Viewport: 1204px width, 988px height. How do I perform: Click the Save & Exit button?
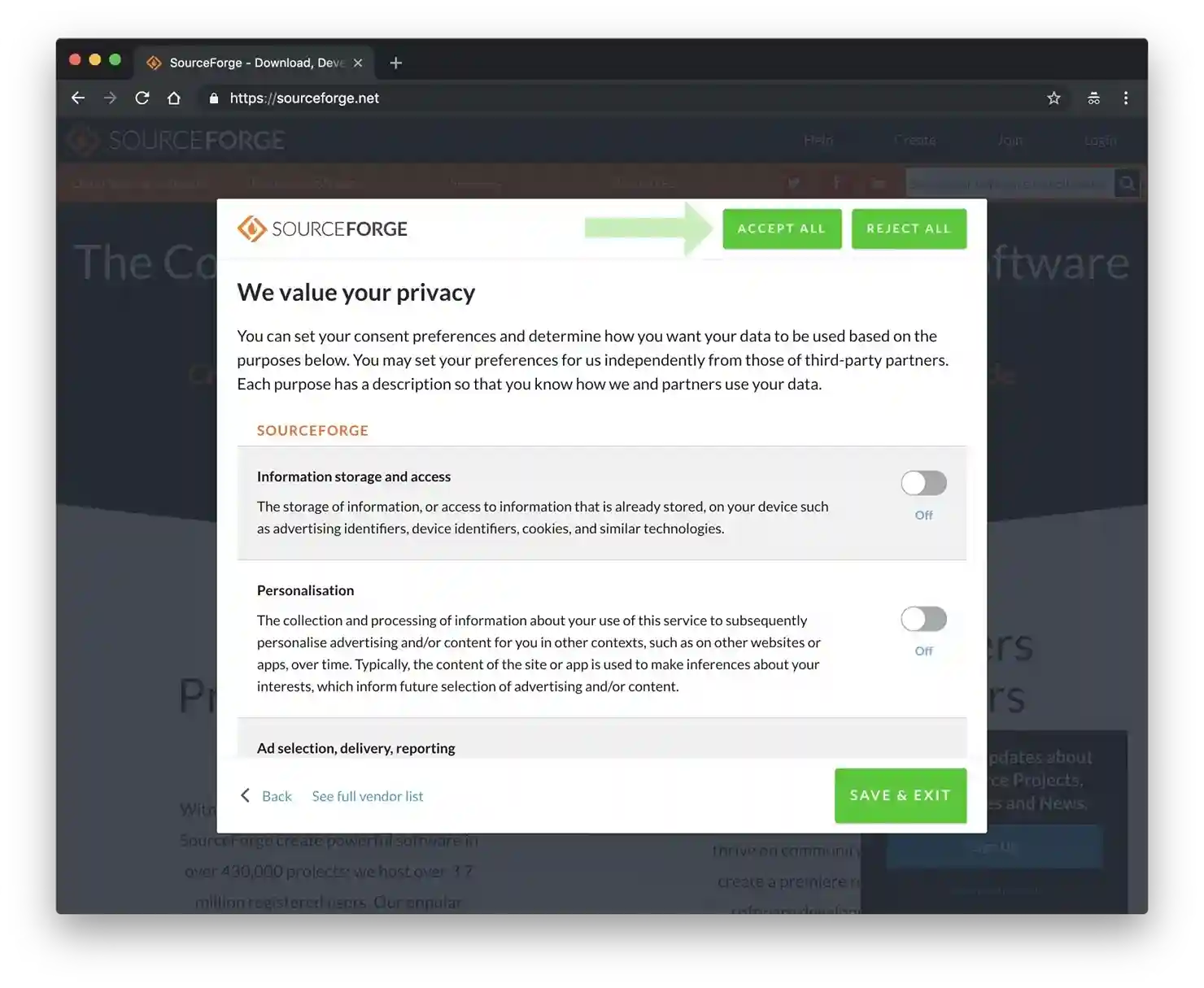901,795
